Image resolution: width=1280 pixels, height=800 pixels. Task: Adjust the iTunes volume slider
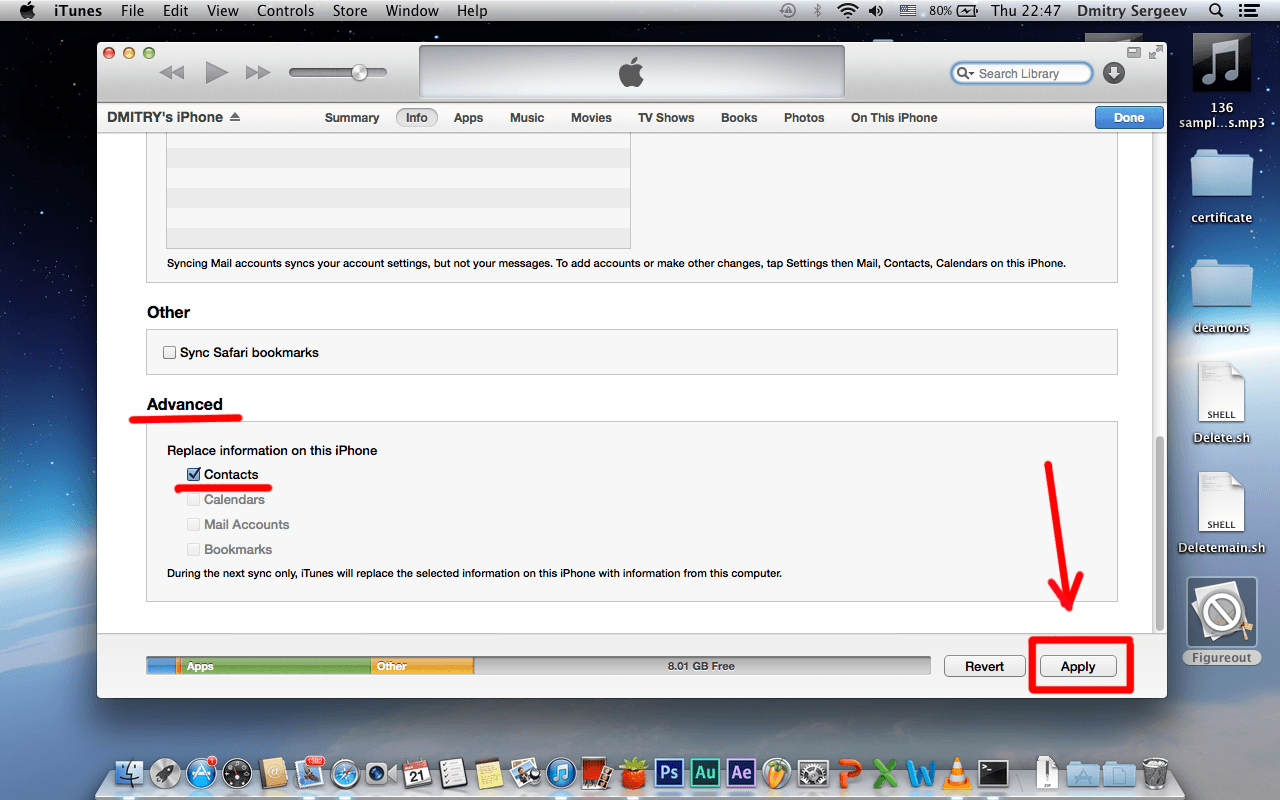pyautogui.click(x=358, y=72)
